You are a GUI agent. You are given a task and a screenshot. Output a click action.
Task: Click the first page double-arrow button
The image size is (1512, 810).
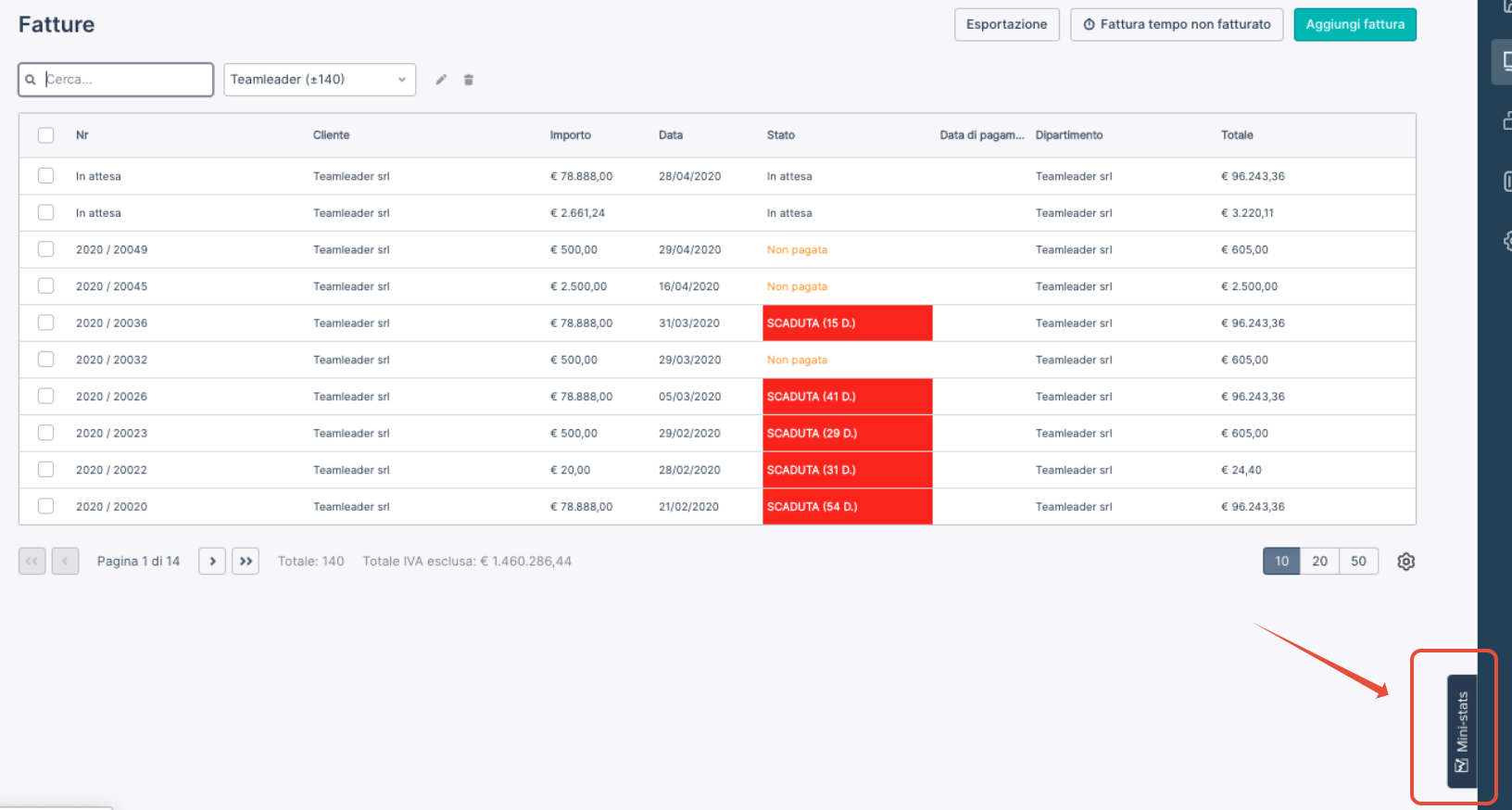coord(32,562)
